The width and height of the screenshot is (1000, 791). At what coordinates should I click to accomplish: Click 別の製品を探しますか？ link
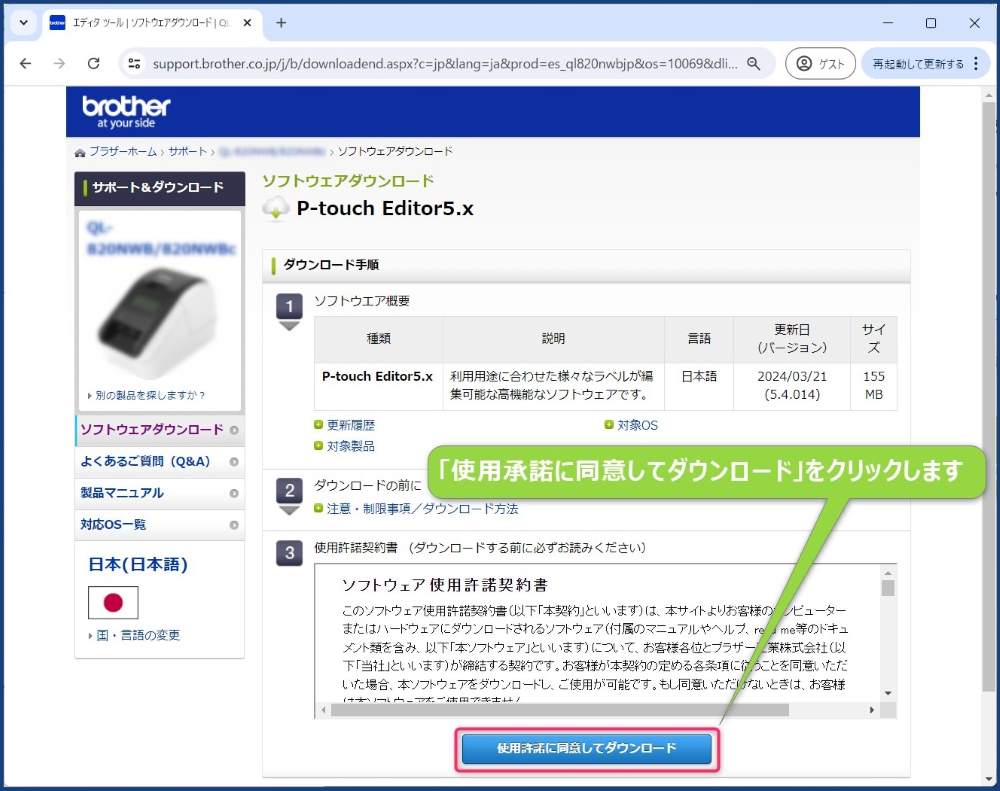click(x=150, y=396)
